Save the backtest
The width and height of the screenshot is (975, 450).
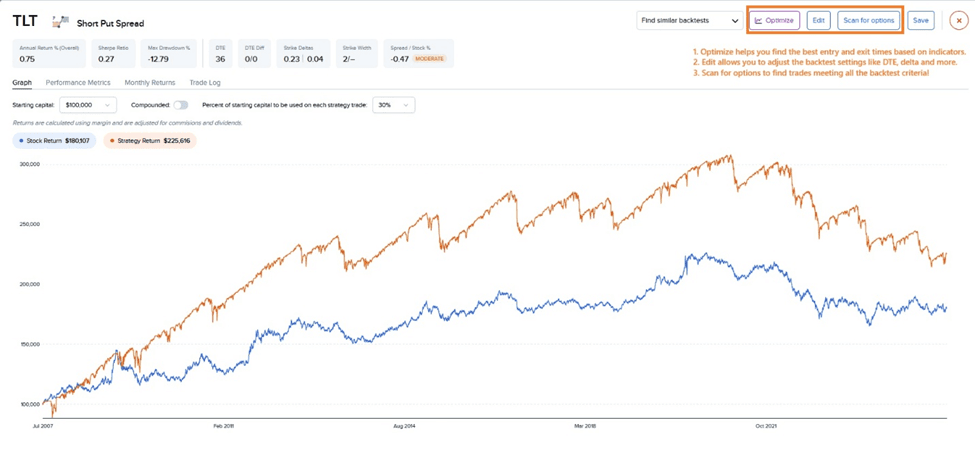920,20
